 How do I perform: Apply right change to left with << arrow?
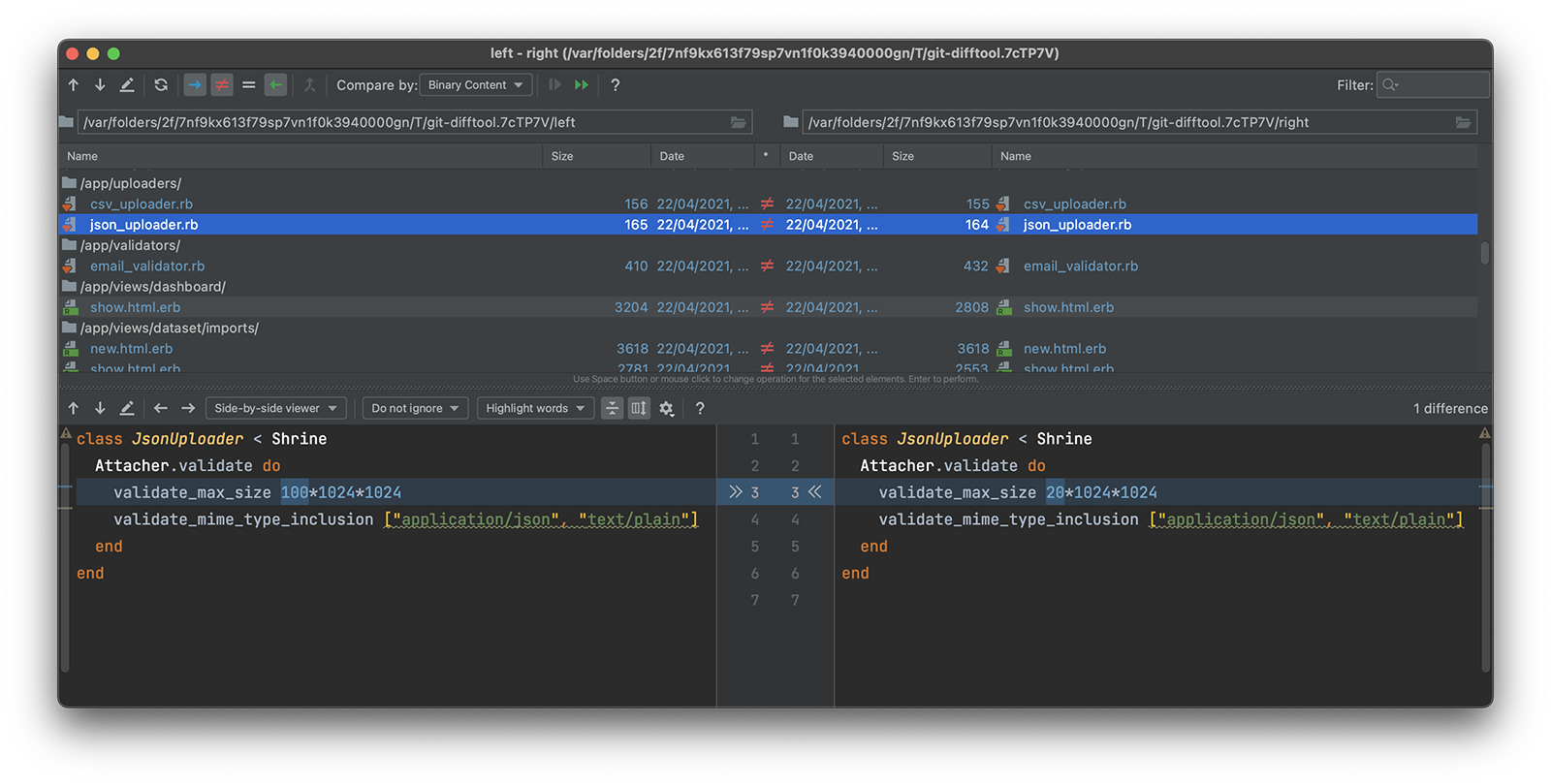[x=814, y=492]
